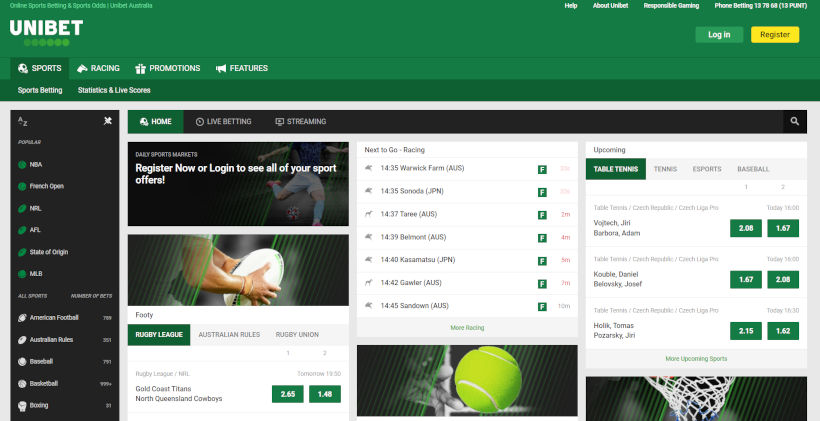820x421 pixels.
Task: Select the Table Tennis upcoming tab
Action: (616, 169)
